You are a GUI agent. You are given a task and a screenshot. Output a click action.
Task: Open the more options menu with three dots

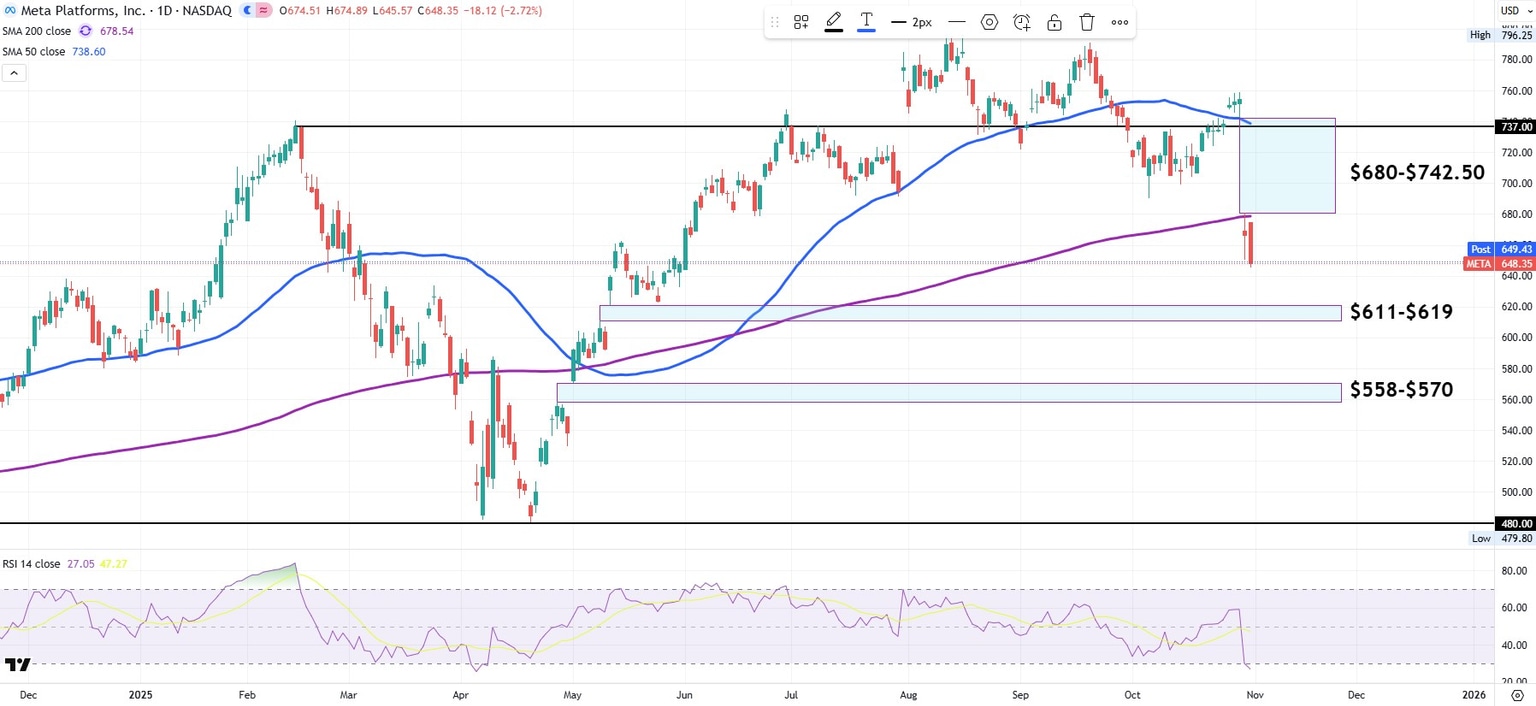coord(1120,21)
